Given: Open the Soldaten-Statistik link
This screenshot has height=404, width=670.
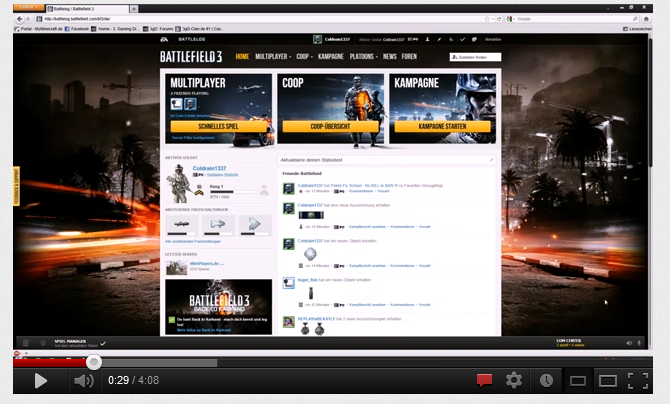Looking at the screenshot, I should tap(222, 175).
